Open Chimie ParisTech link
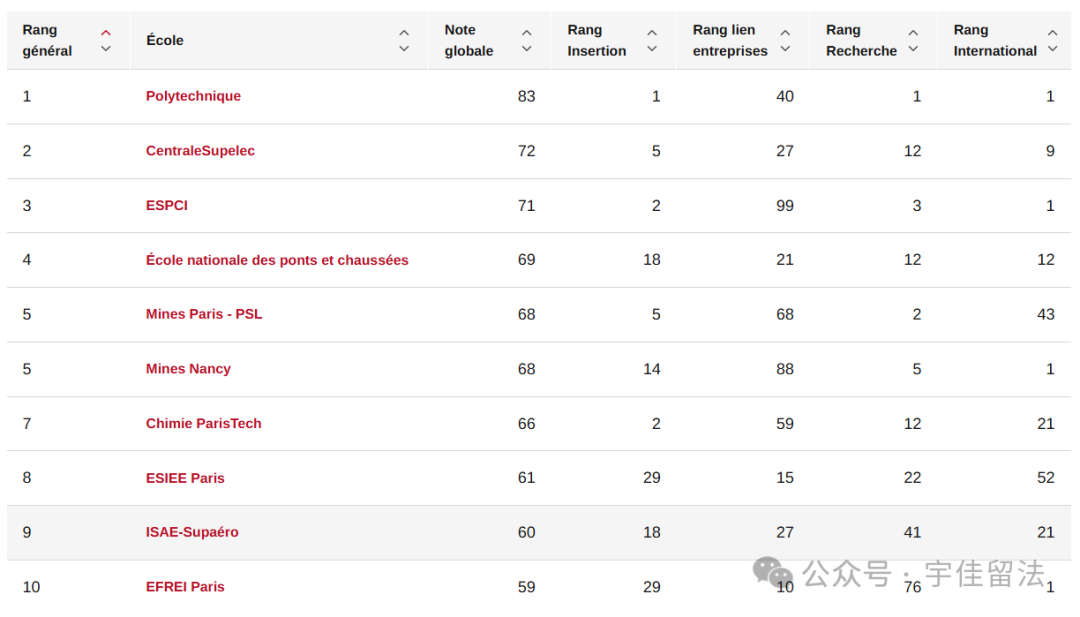1080x617 pixels. [x=204, y=423]
